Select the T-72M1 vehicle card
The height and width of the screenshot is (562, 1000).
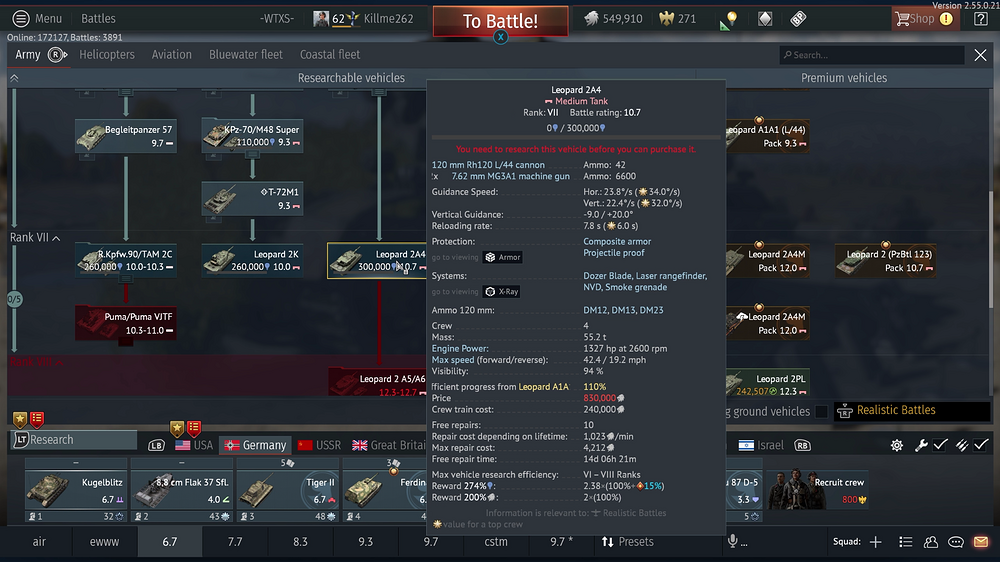(253, 198)
